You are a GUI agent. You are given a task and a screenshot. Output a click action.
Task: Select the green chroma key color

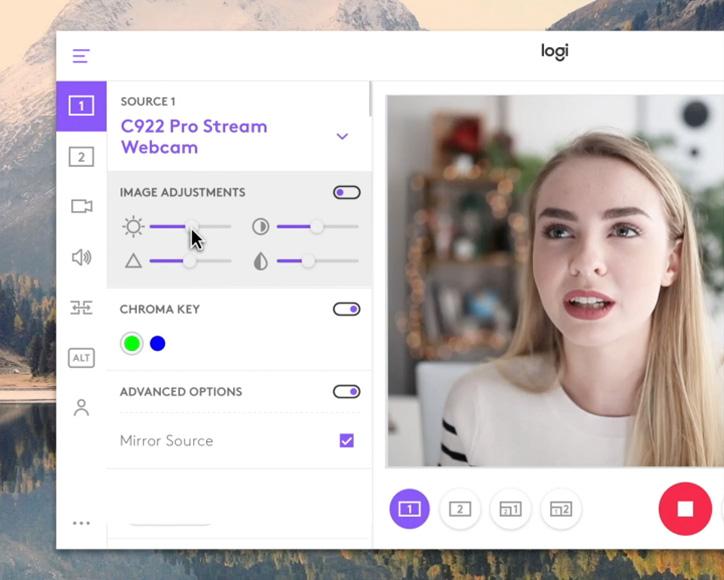tap(132, 344)
